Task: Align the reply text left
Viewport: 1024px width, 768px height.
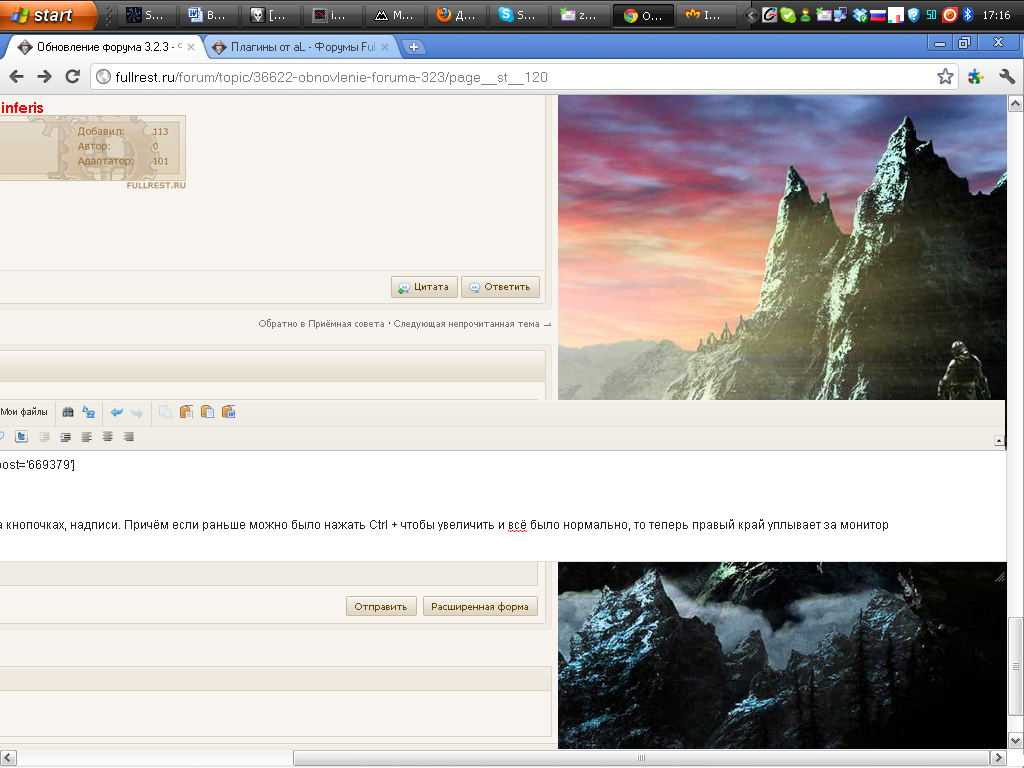Action: point(86,437)
